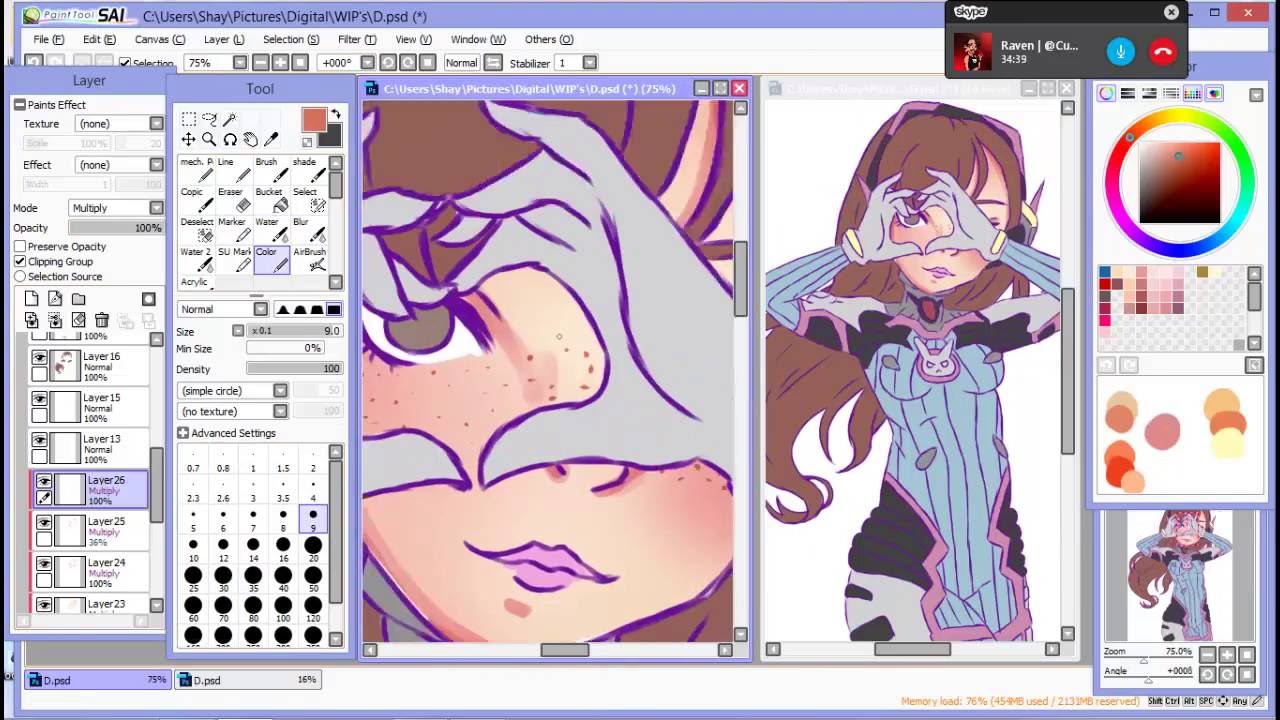
Task: Open the Canvas menu
Action: click(x=160, y=39)
